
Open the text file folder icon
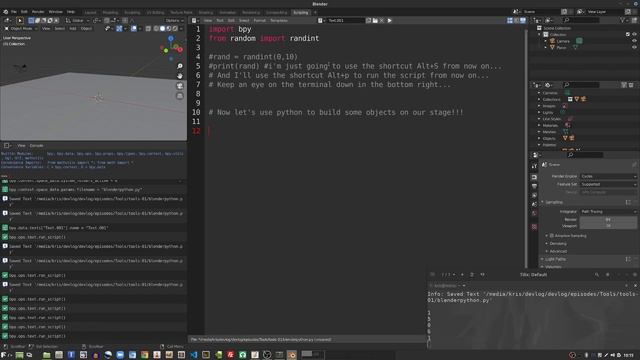pos(375,20)
